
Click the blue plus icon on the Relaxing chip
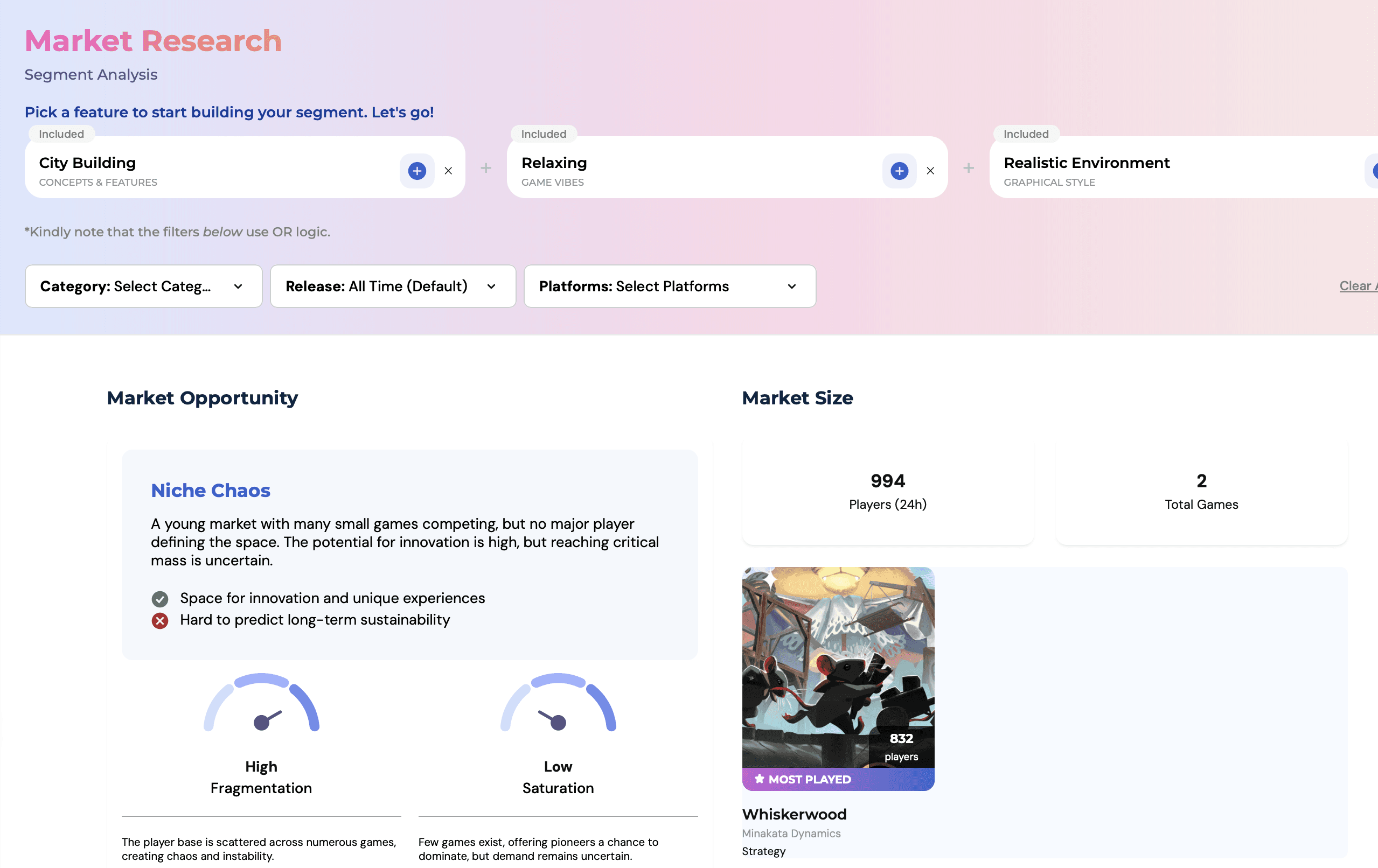(899, 171)
